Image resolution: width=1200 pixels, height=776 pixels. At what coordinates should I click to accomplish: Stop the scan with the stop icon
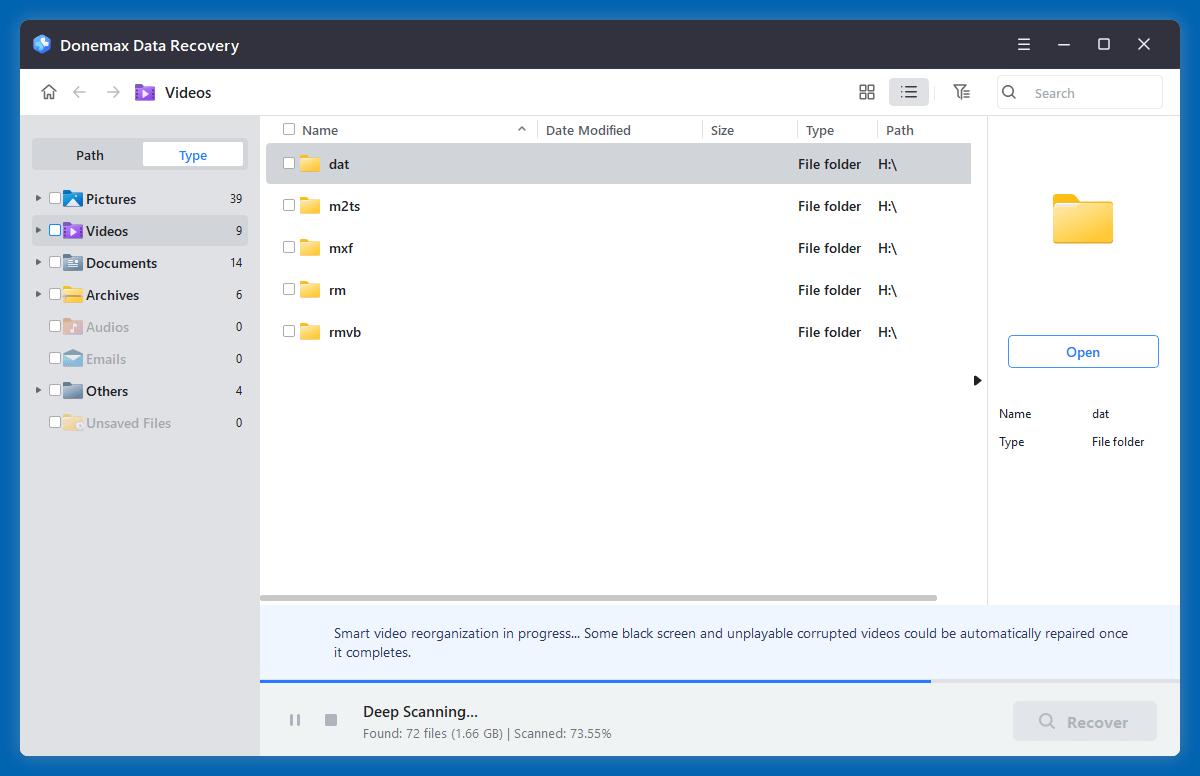[x=330, y=719]
